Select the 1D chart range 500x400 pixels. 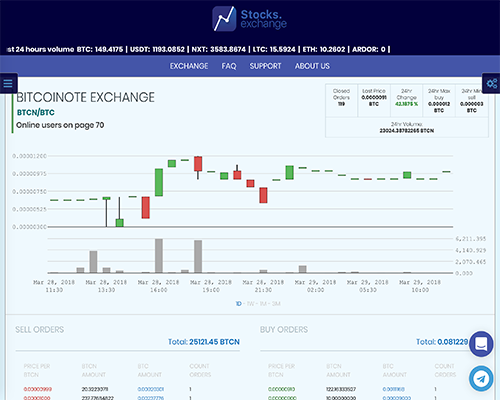238,304
